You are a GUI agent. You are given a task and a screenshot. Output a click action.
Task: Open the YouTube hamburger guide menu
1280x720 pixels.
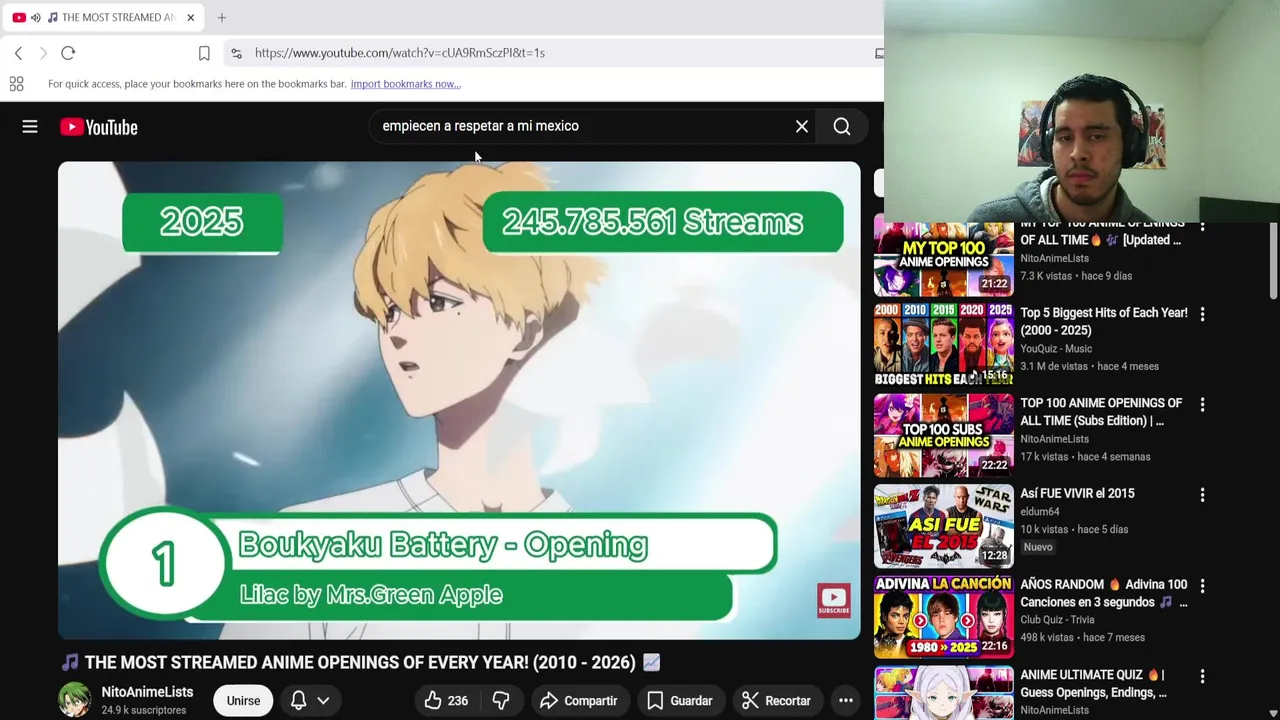[30, 127]
